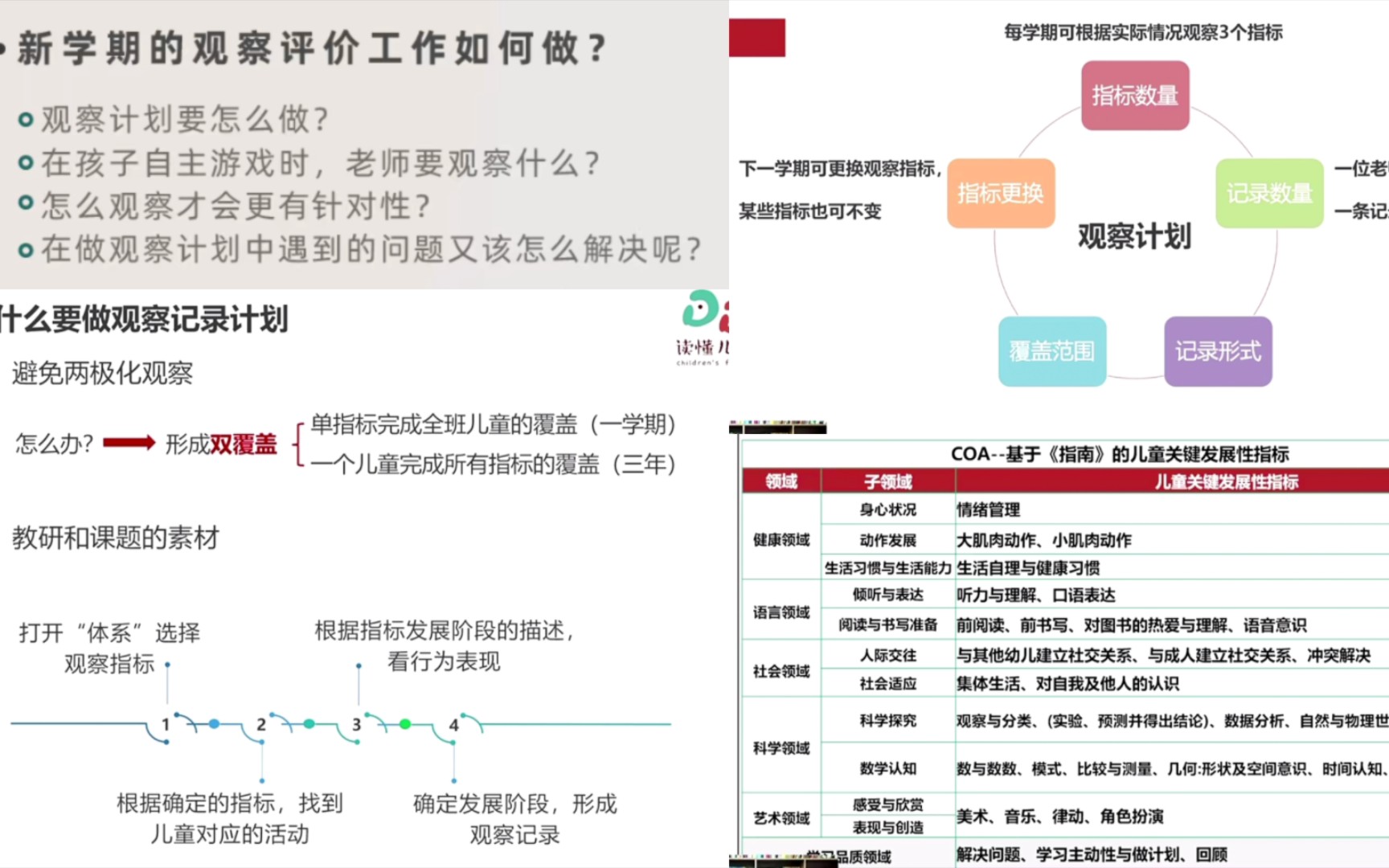The height and width of the screenshot is (868, 1389).
Task: Select the green 记录数量 box
Action: click(1269, 193)
